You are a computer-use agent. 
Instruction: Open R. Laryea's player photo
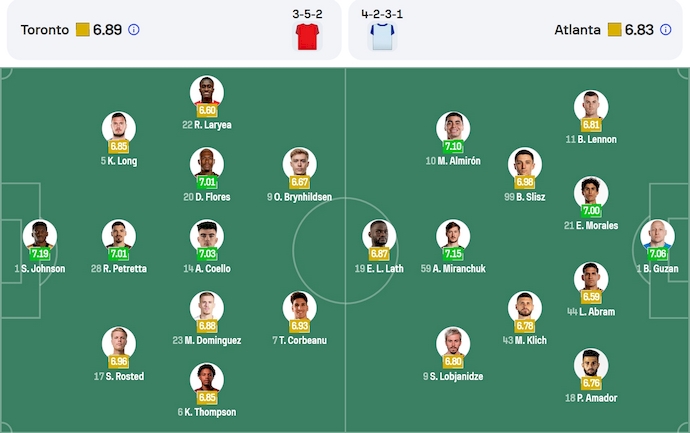pyautogui.click(x=207, y=92)
